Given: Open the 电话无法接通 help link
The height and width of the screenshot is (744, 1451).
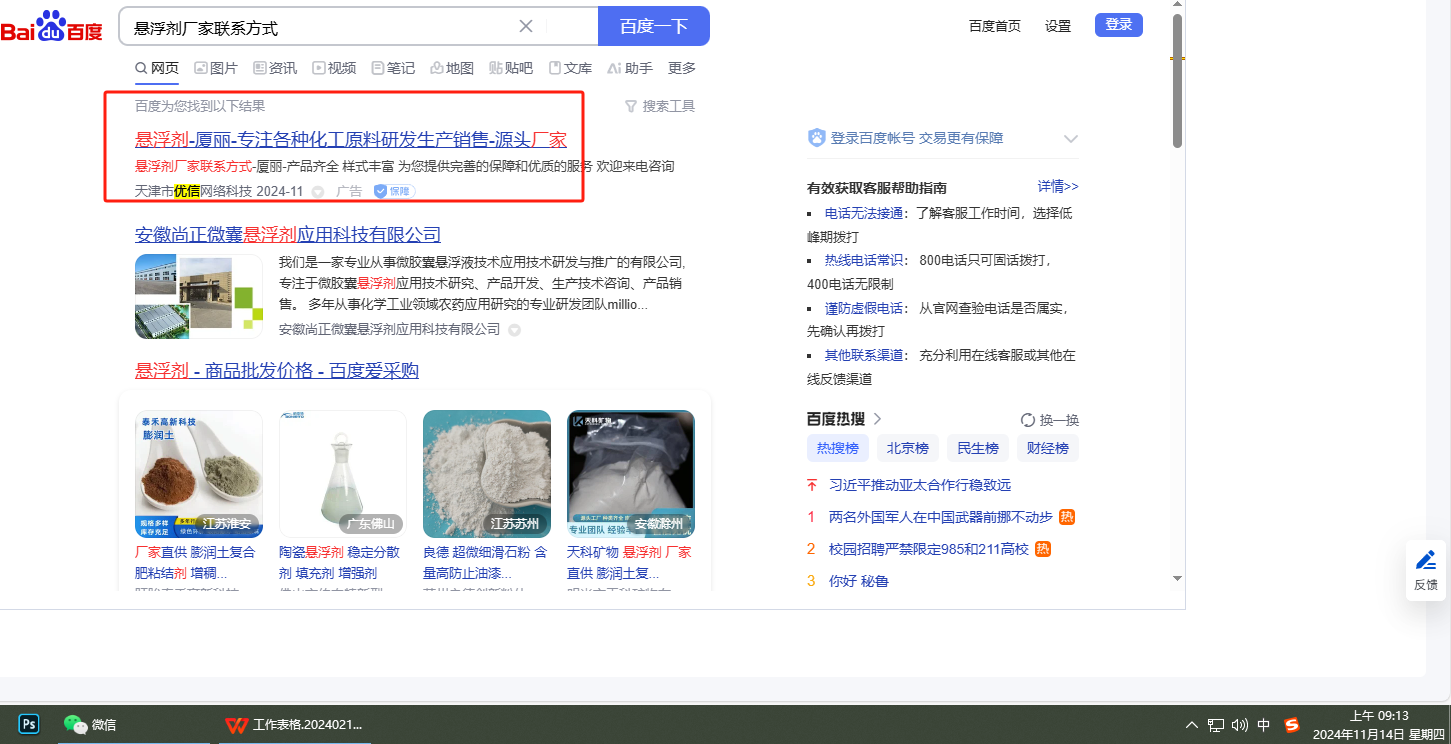Looking at the screenshot, I should coord(864,213).
